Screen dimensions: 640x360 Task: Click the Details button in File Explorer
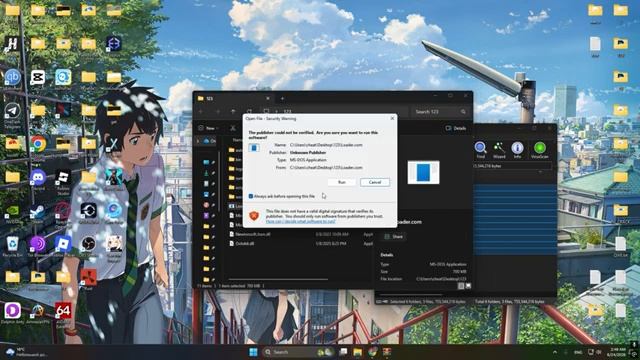pyautogui.click(x=456, y=128)
